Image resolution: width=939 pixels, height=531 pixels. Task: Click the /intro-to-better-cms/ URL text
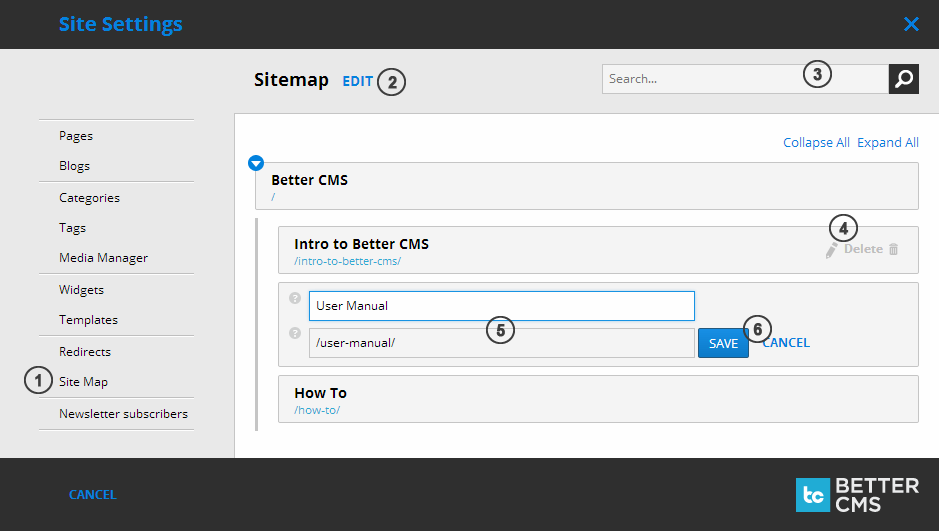(347, 261)
